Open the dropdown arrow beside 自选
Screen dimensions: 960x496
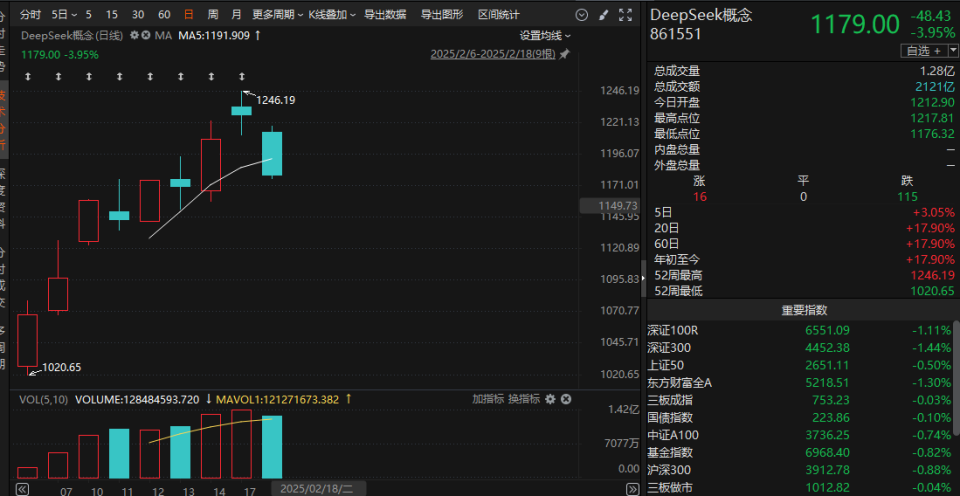(953, 51)
